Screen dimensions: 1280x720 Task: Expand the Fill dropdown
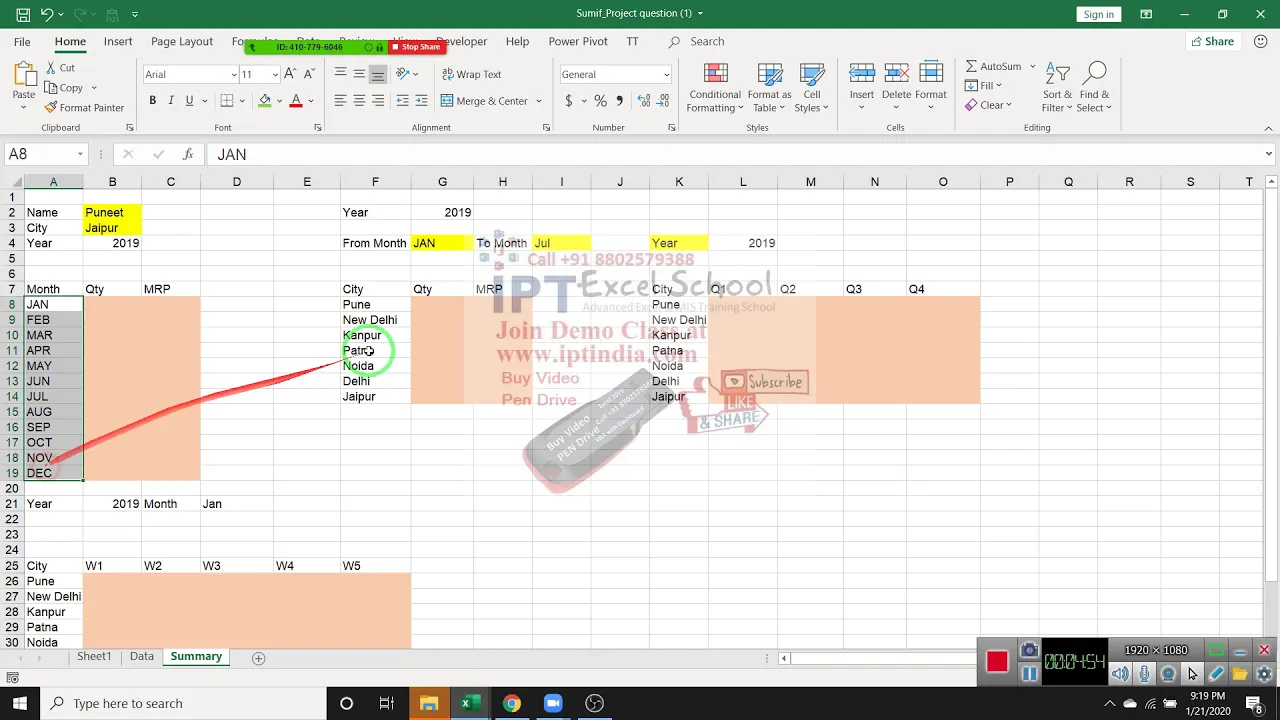coord(999,86)
